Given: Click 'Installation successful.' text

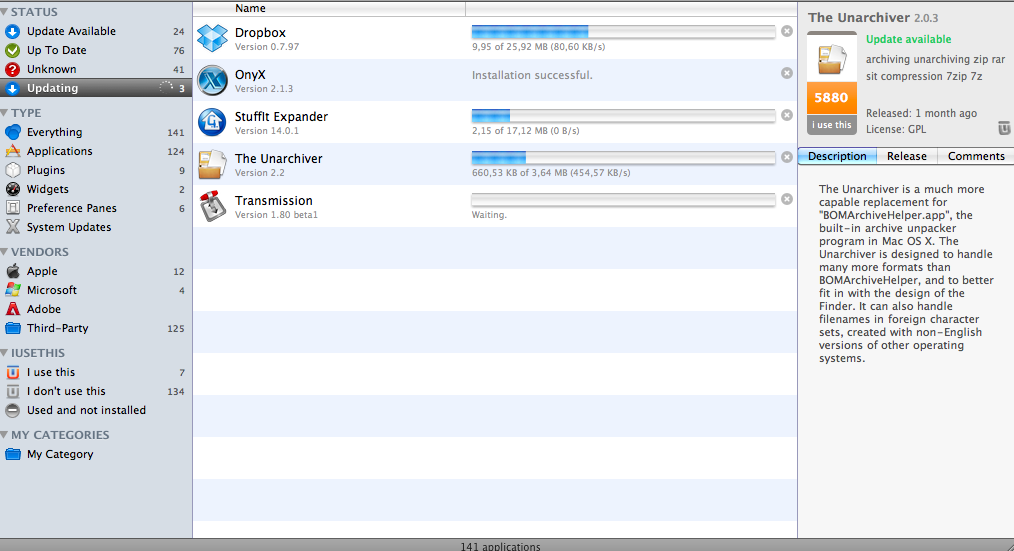Looking at the screenshot, I should [x=532, y=76].
